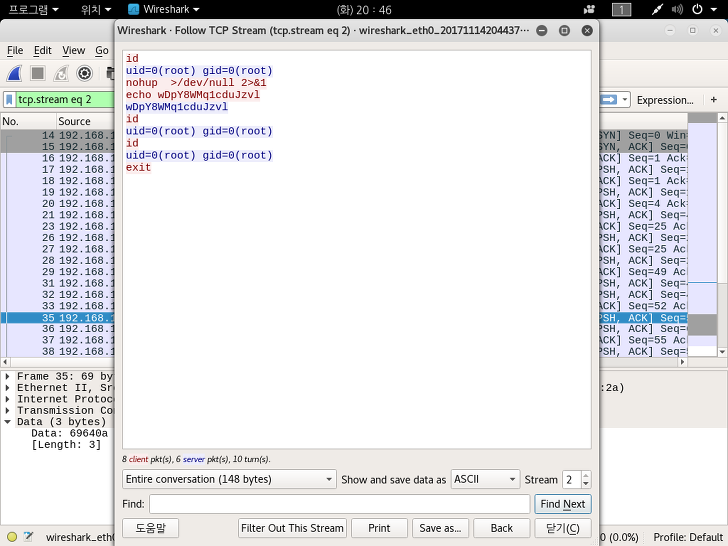This screenshot has height=546, width=728.
Task: Click the 닫기(C) close button
Action: pos(563,528)
